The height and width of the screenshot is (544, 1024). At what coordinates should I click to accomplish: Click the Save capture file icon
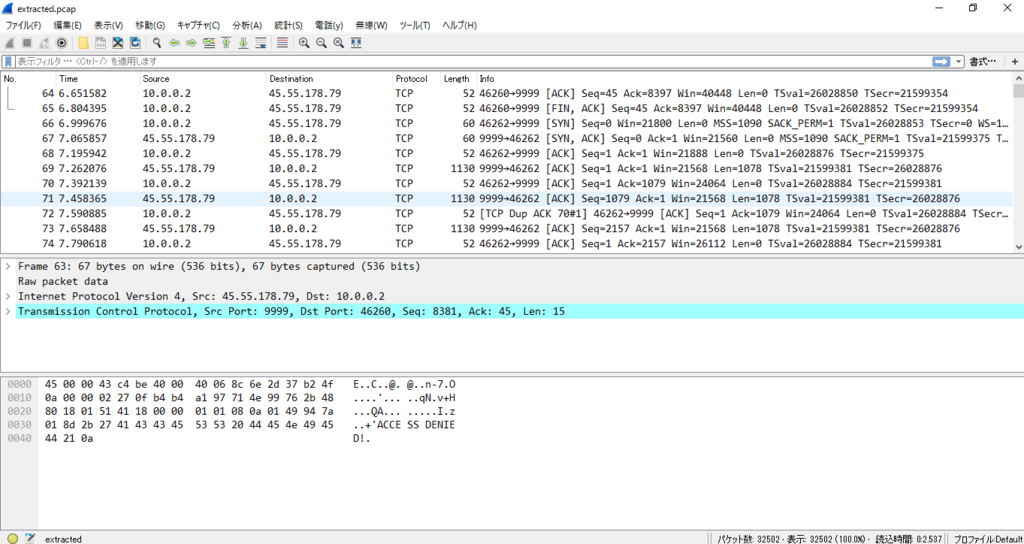pos(101,43)
